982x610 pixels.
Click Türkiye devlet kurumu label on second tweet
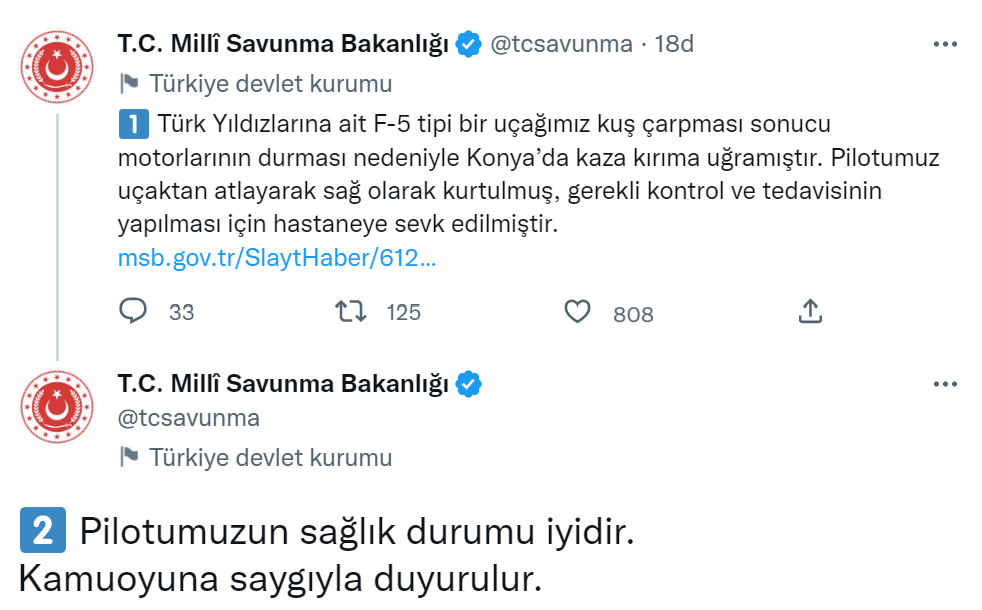271,458
